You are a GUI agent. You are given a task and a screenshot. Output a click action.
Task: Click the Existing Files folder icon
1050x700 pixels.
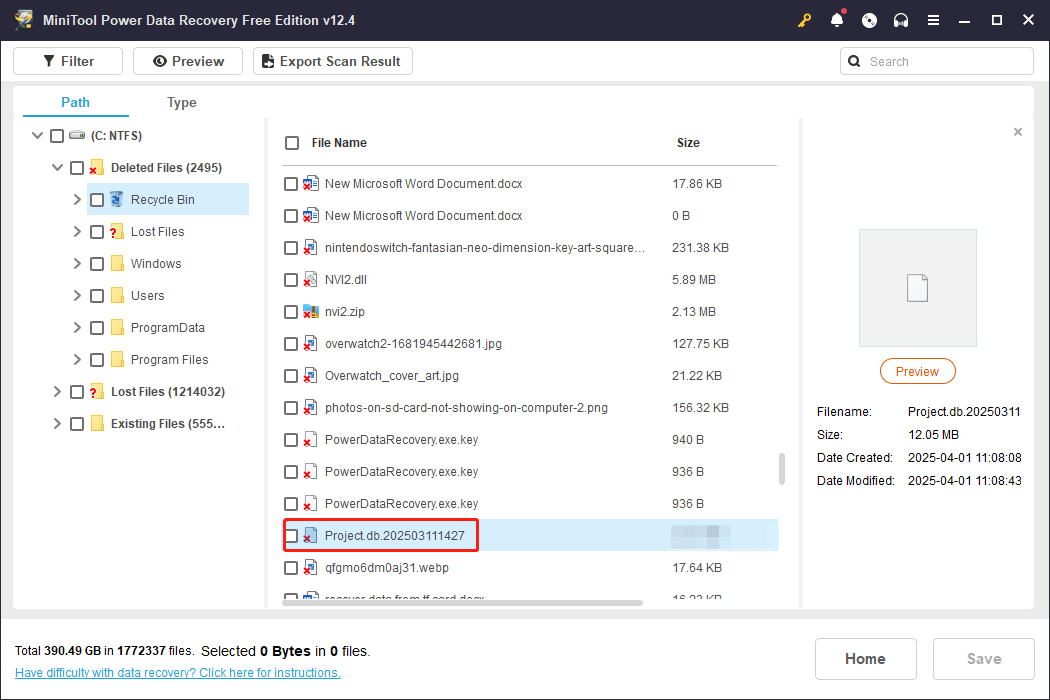tap(97, 423)
